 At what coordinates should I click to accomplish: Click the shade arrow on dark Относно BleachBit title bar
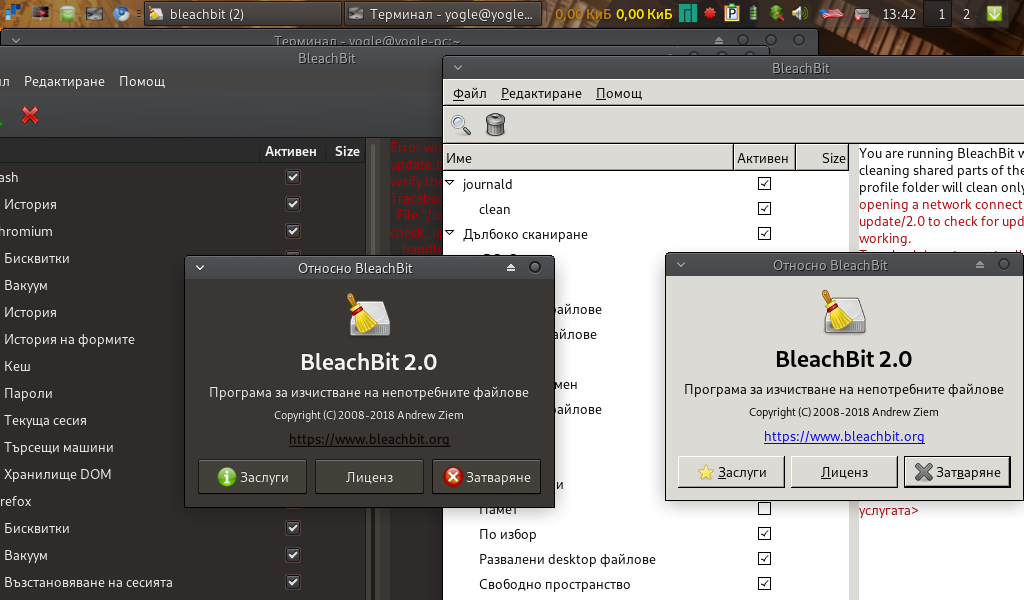511,268
